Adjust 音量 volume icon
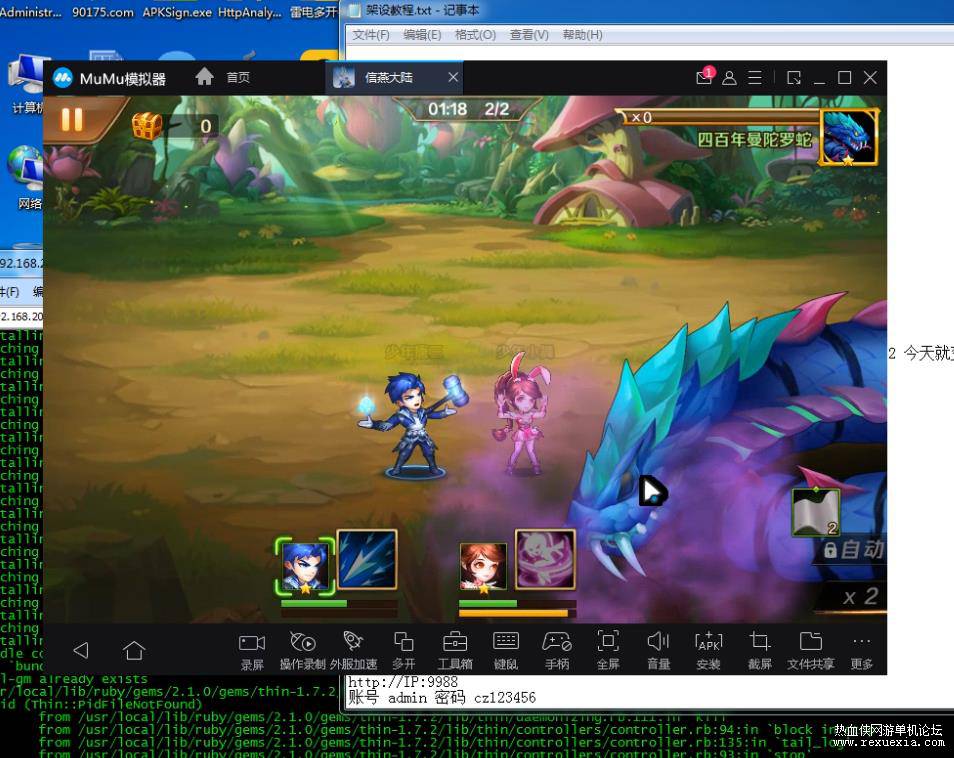Viewport: 954px width, 758px height. [x=658, y=650]
